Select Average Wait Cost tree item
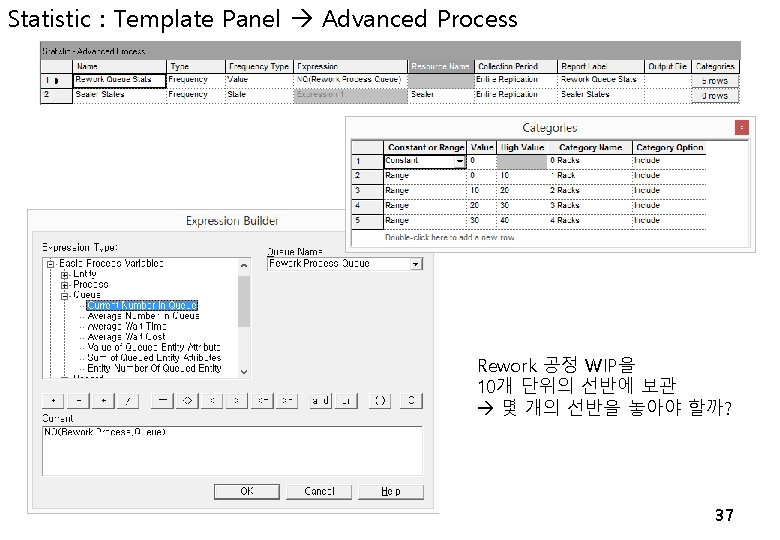This screenshot has width=780, height=540. tap(126, 337)
